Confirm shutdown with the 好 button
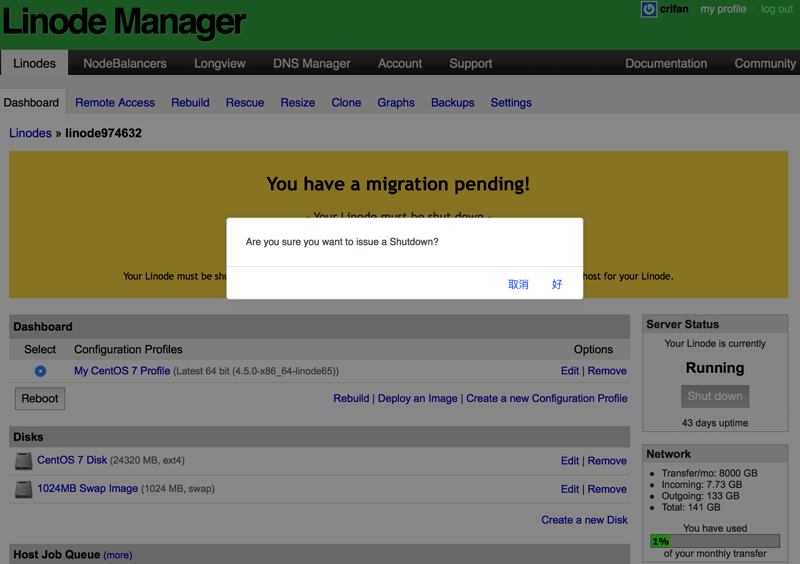The height and width of the screenshot is (564, 800). [557, 284]
